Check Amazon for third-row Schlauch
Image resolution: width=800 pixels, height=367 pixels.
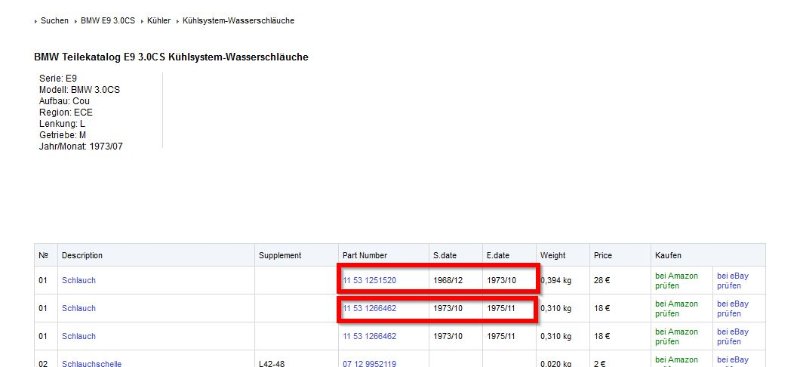pos(677,337)
